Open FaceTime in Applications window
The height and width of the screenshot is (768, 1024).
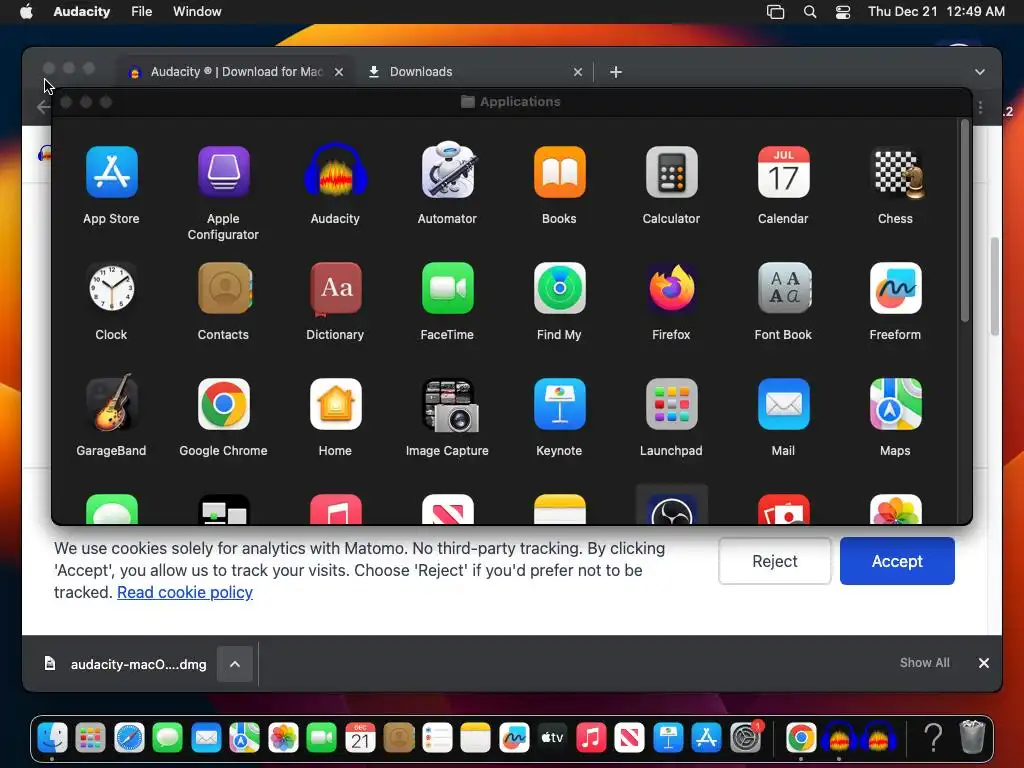point(447,288)
